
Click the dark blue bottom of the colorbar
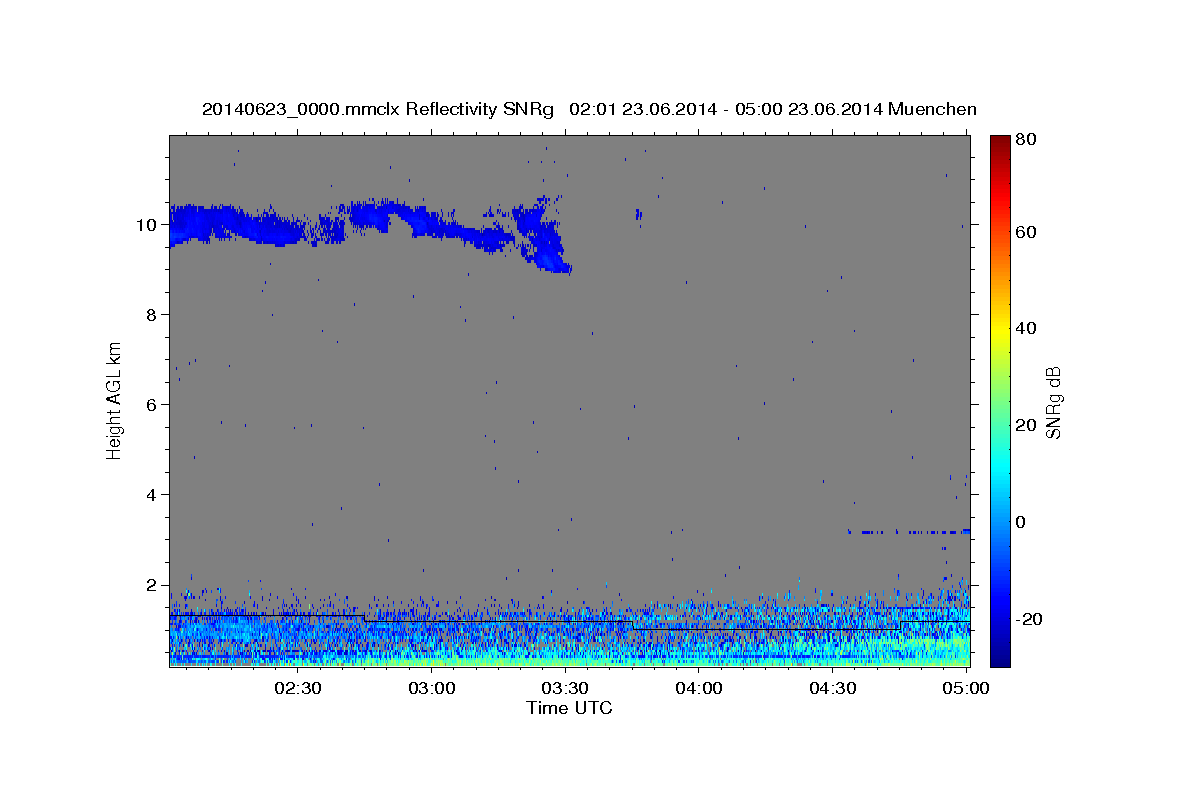[1000, 655]
